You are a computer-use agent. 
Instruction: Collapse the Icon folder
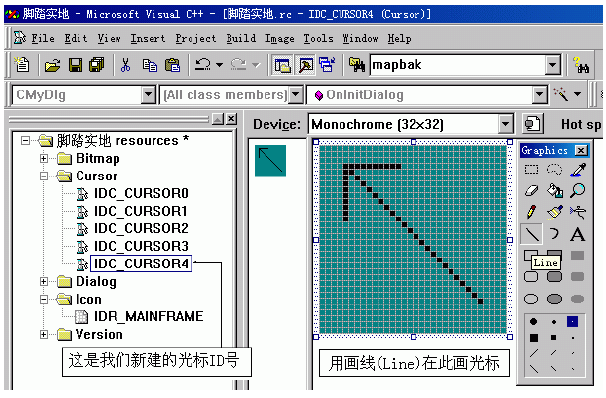[44, 299]
